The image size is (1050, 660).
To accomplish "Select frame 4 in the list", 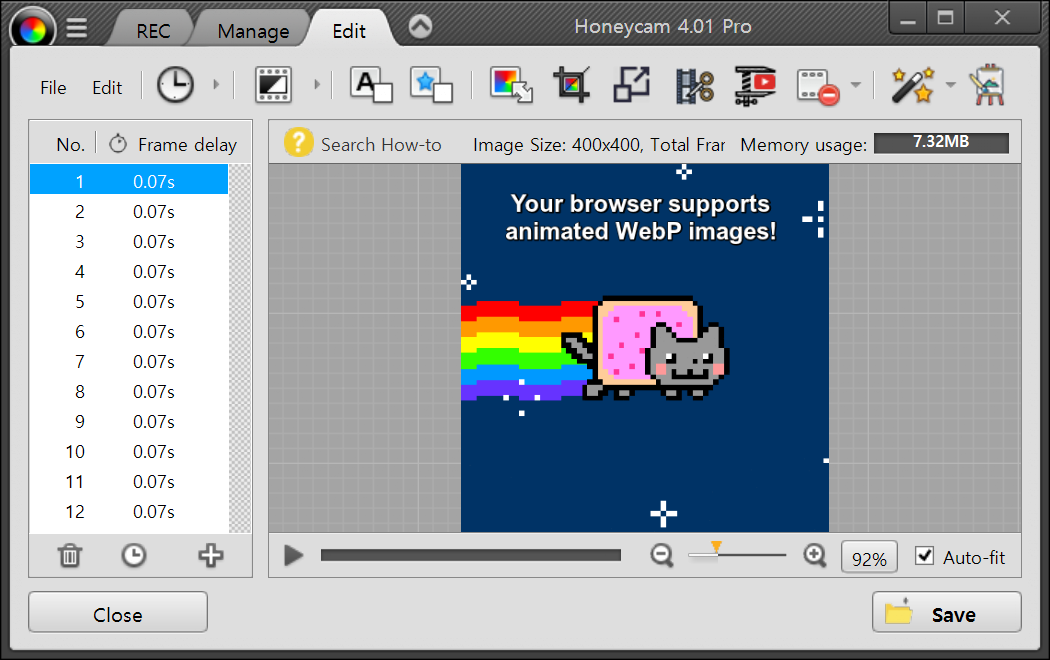I will pos(129,272).
